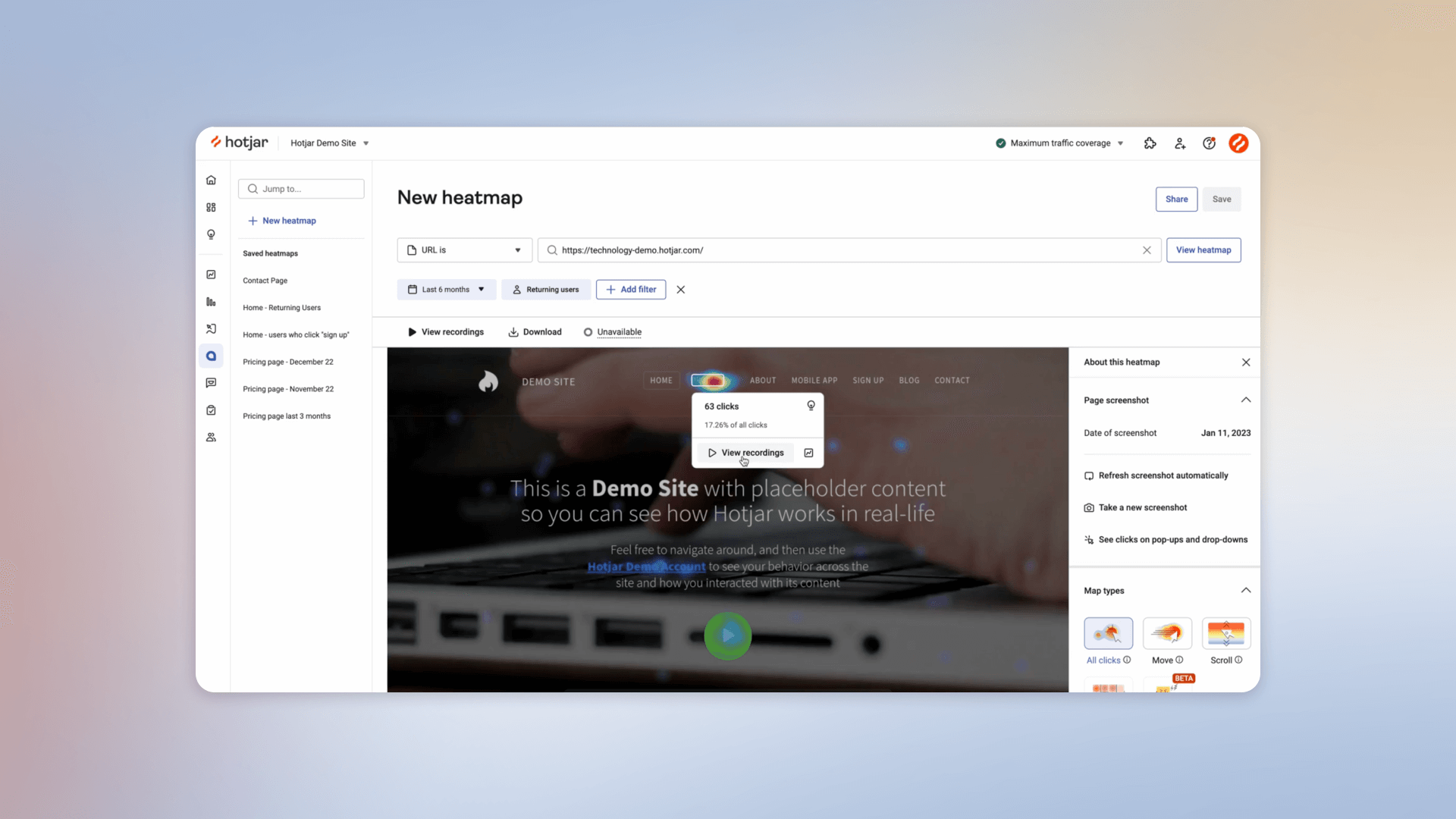This screenshot has height=819, width=1456.
Task: Open the Recordings icon in sidebar
Action: pyautogui.click(x=211, y=329)
